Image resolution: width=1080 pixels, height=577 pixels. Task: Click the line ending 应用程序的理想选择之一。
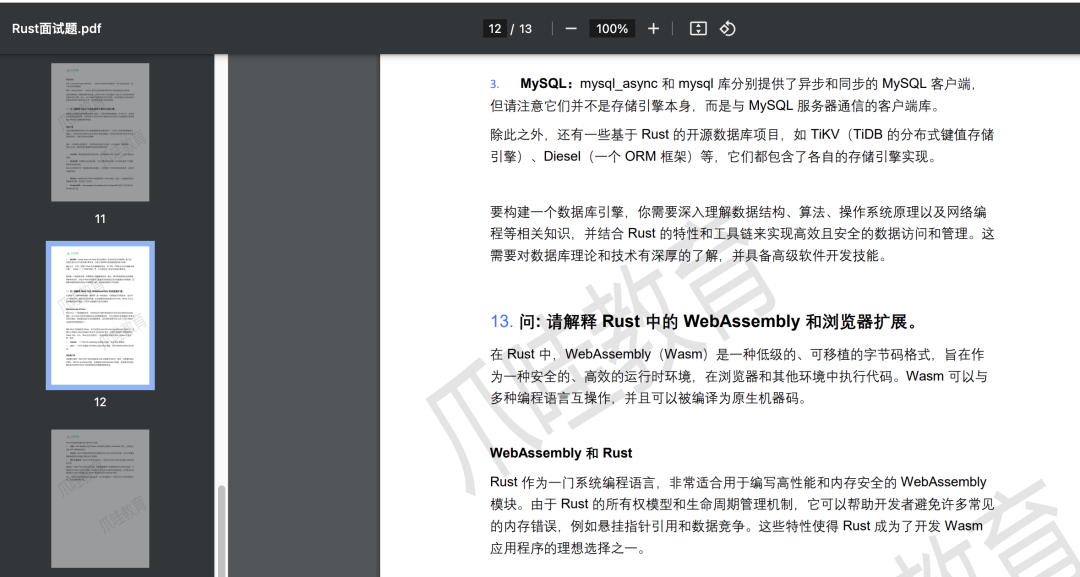tap(568, 548)
